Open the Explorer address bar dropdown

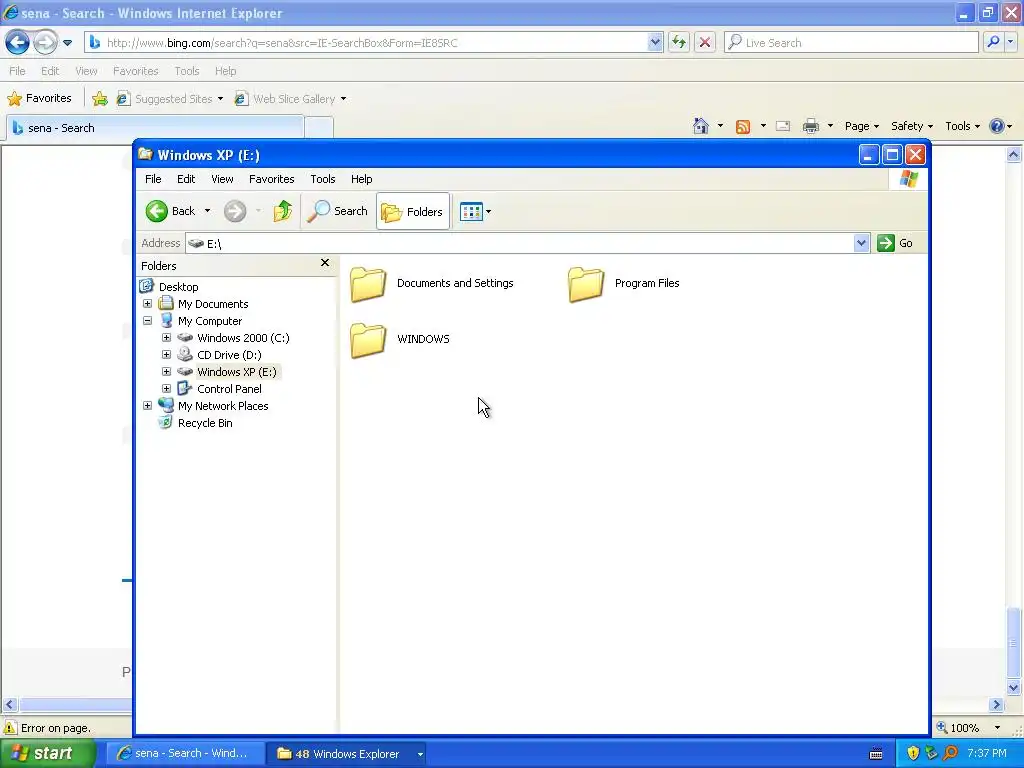861,243
